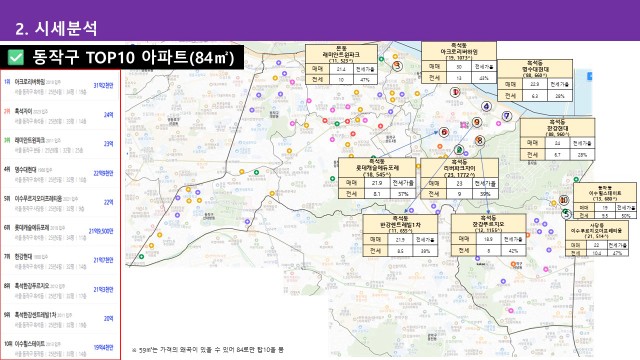Screen dimensions: 640x360
Task: Click the 흑석동 한강센트레빌1차 info box header
Action: point(400,224)
